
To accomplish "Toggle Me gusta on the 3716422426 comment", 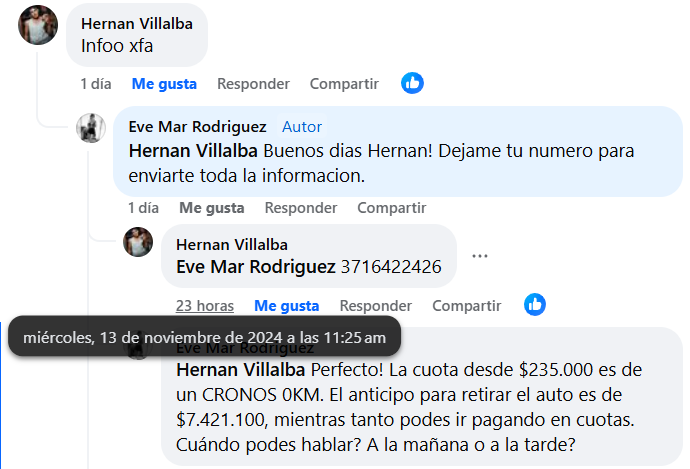I will tap(286, 306).
